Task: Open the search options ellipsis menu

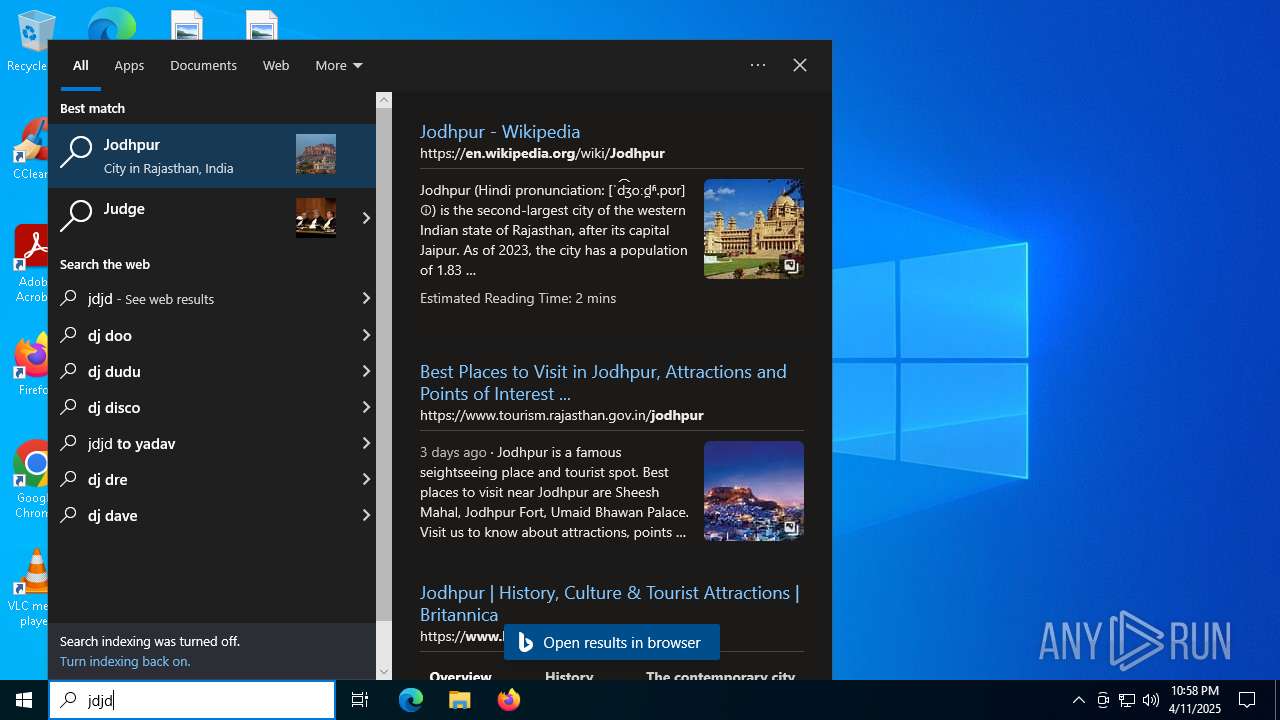Action: (758, 65)
